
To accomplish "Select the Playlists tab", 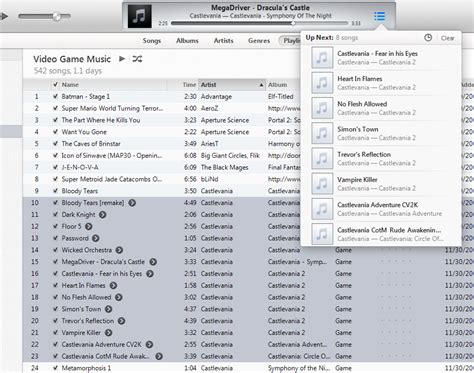I will [290, 41].
